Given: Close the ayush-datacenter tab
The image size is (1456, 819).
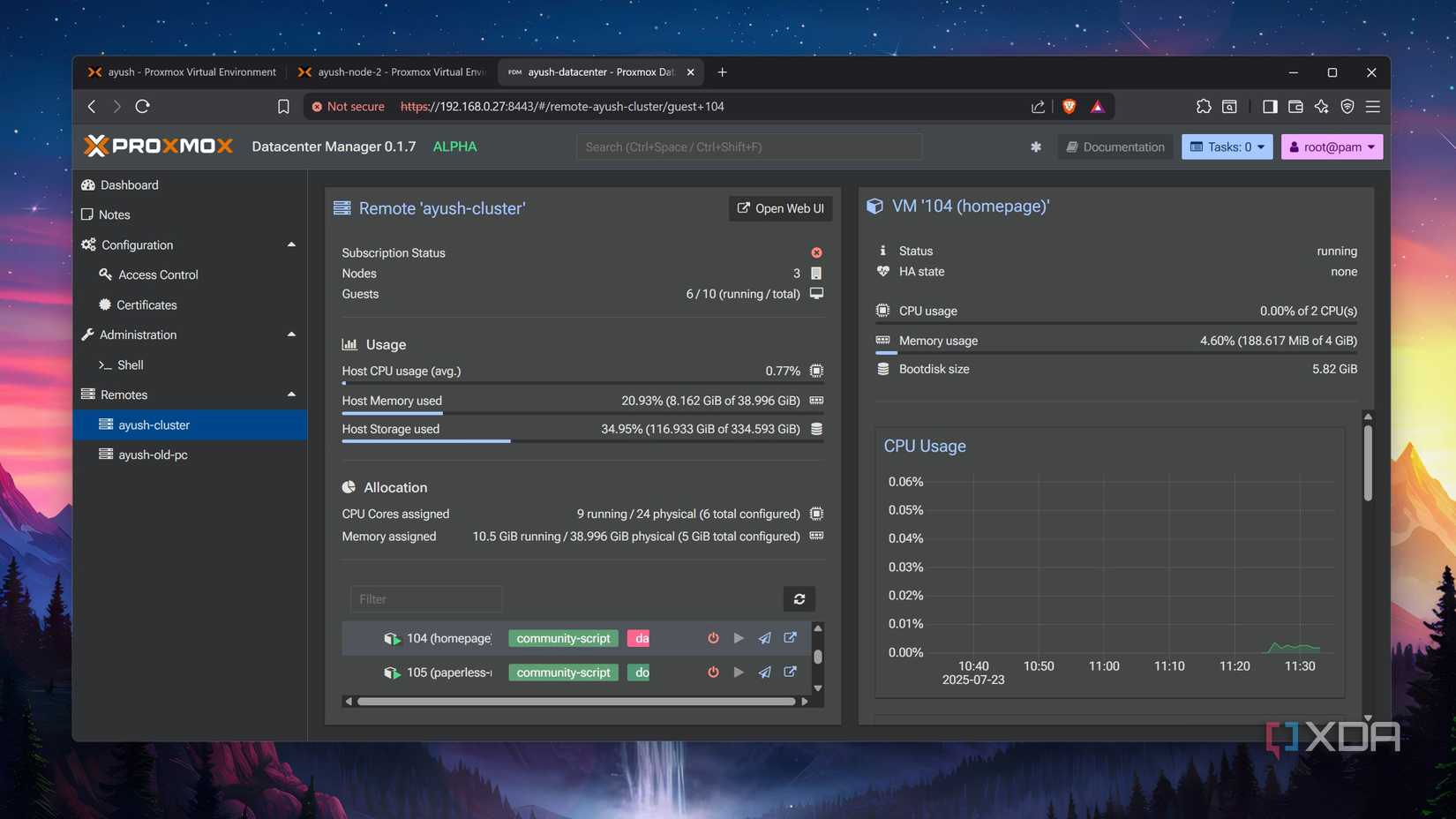Looking at the screenshot, I should coord(690,72).
